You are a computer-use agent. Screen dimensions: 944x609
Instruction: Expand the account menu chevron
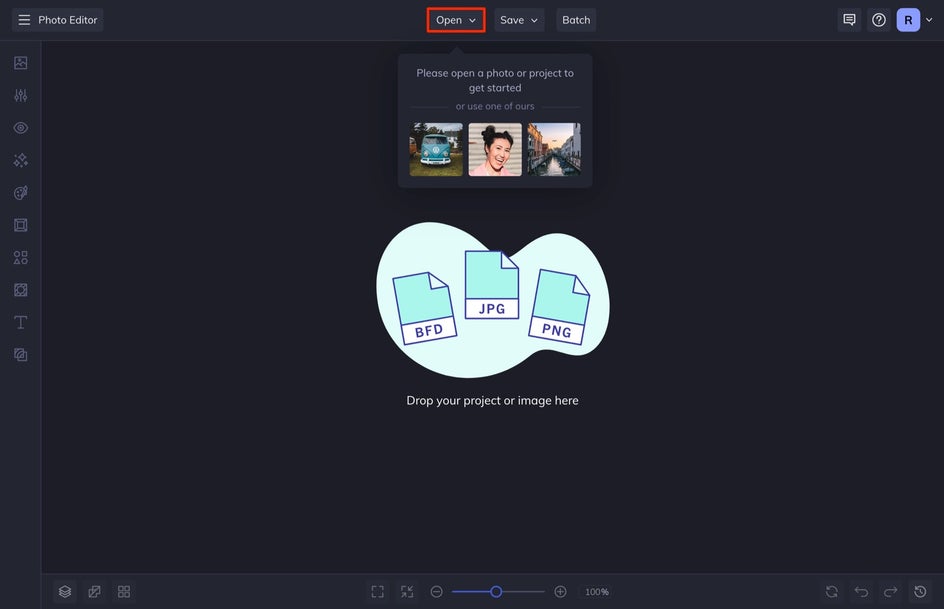pos(929,20)
